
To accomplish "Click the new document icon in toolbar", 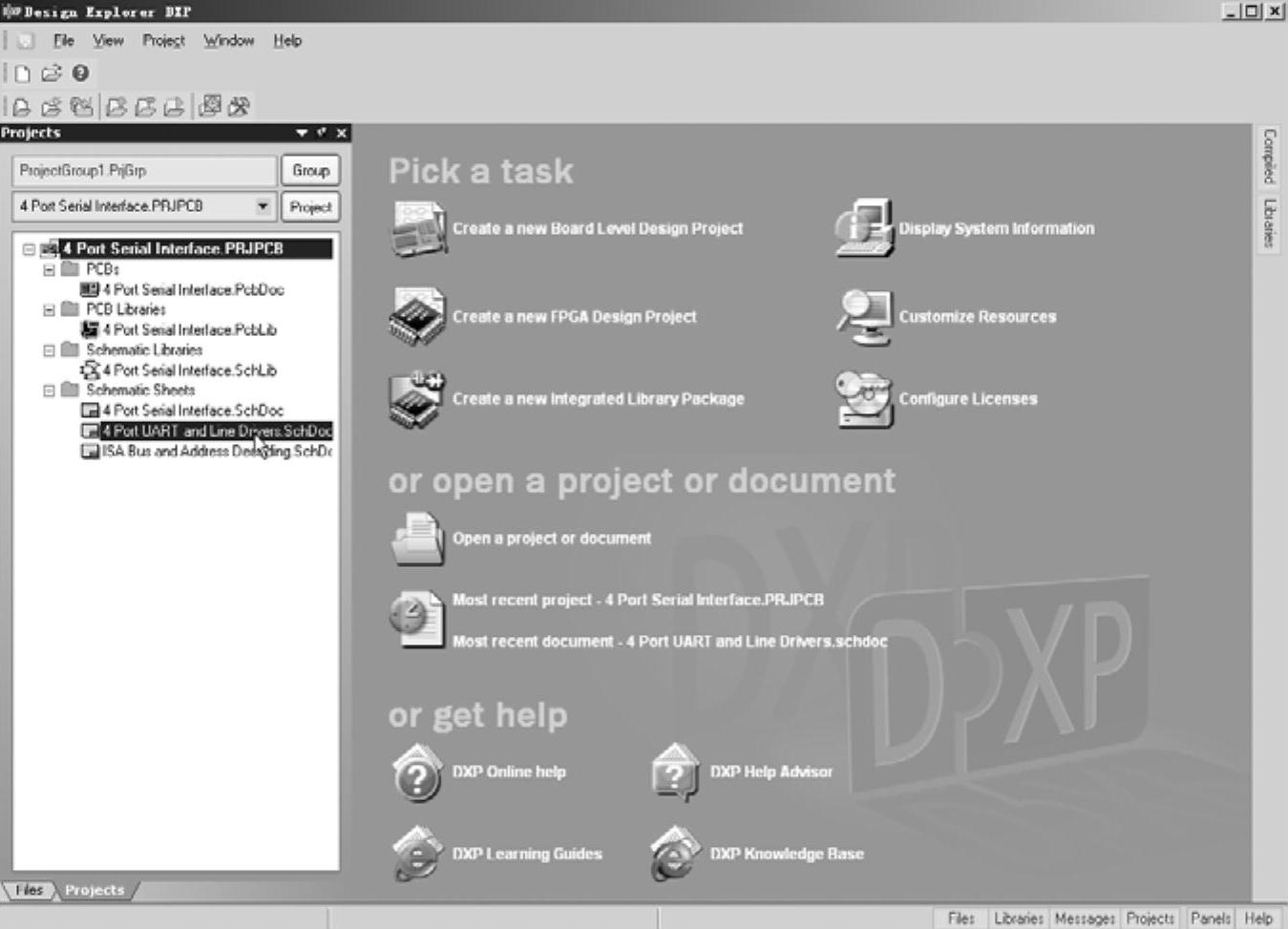I will (23, 74).
